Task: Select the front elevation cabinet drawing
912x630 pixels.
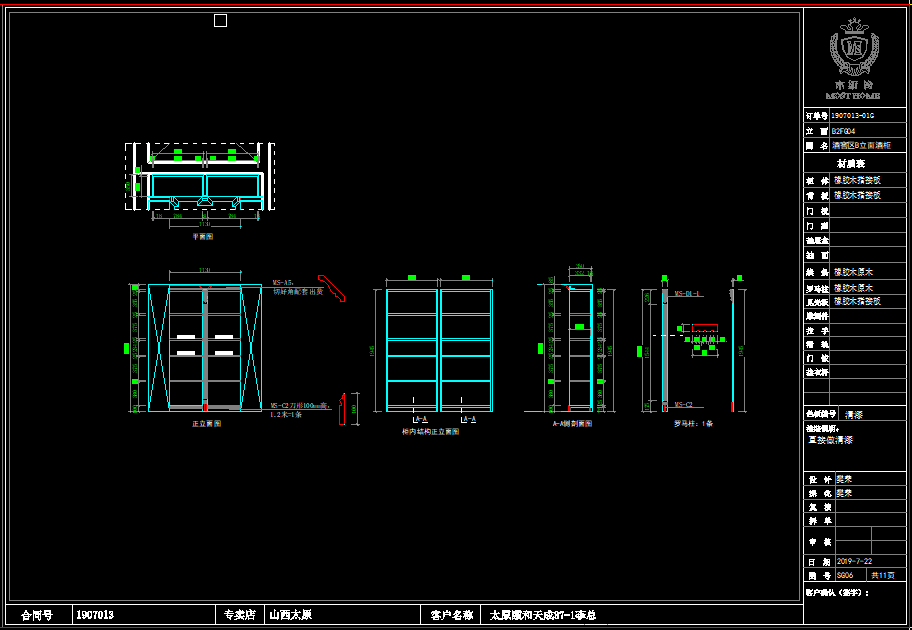Action: pos(205,348)
